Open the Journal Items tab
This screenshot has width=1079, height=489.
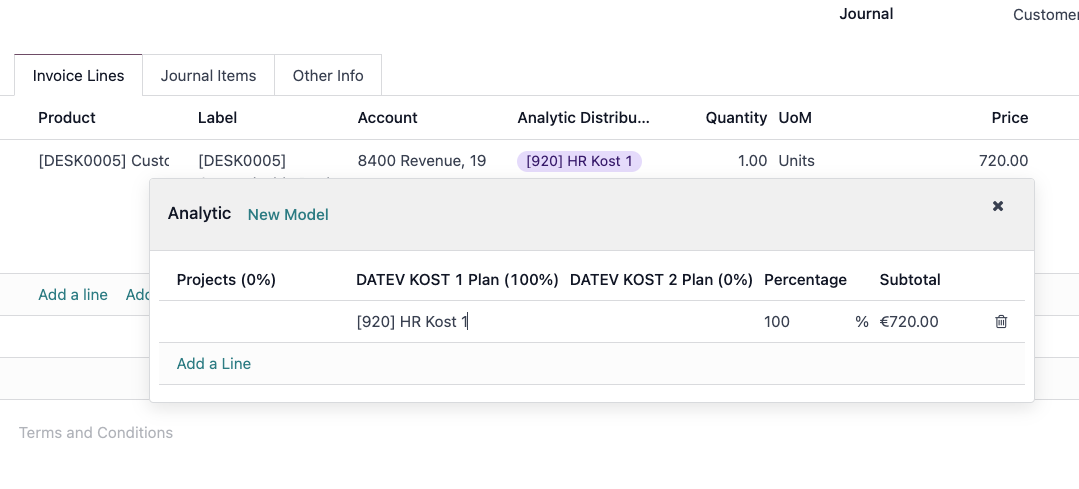(209, 76)
